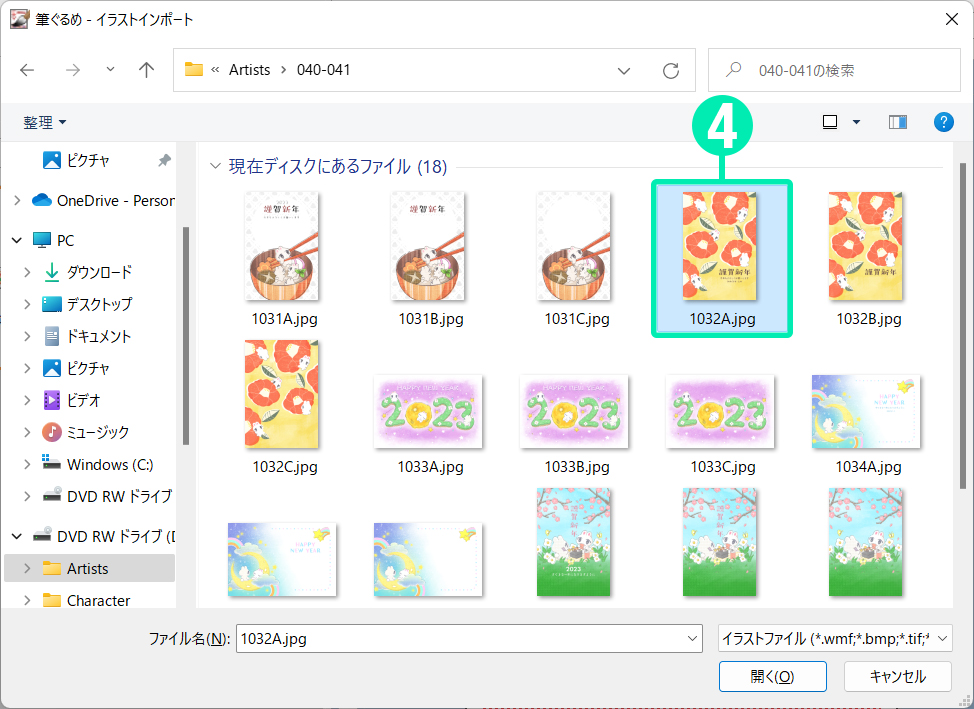Collapse the 現在ディスクにあるファイル group
The height and width of the screenshot is (709, 974).
point(215,167)
